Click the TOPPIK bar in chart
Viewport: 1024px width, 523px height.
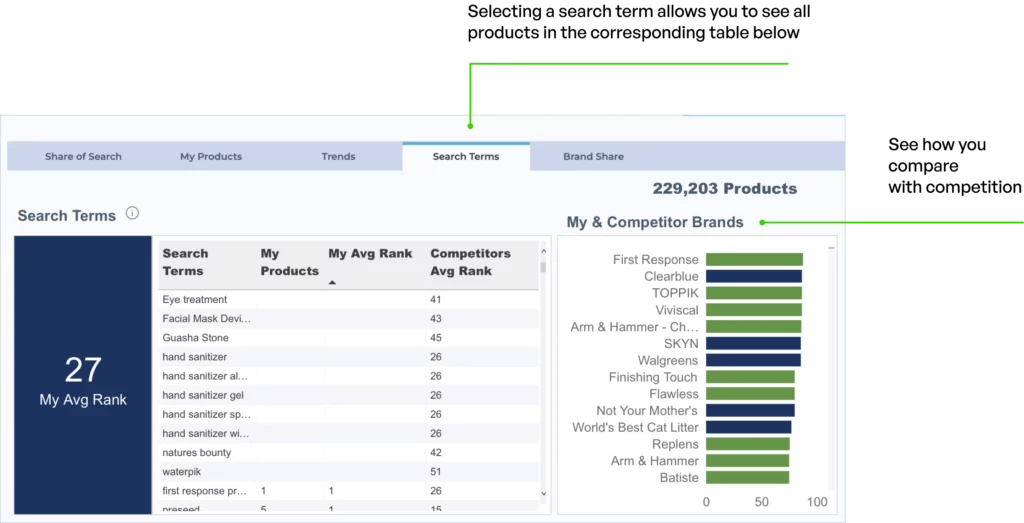(x=754, y=293)
